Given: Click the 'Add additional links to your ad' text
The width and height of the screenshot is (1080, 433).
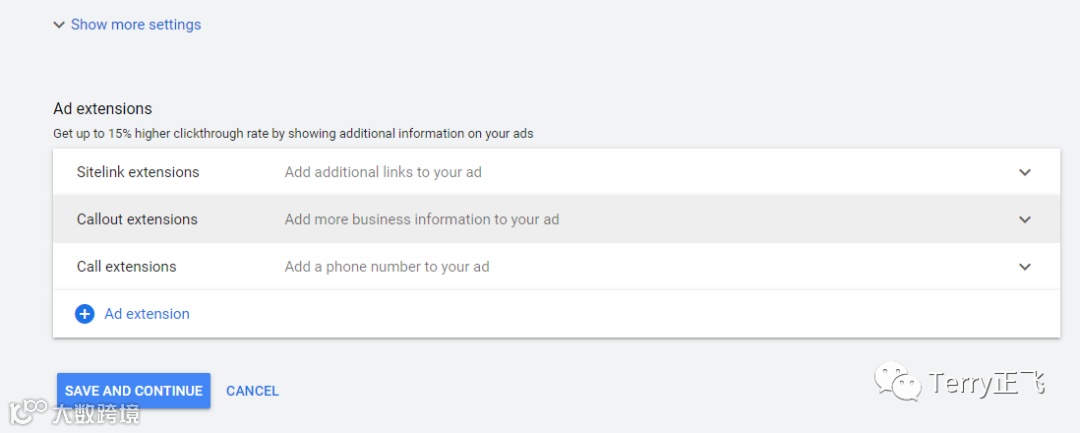Looking at the screenshot, I should [x=383, y=172].
